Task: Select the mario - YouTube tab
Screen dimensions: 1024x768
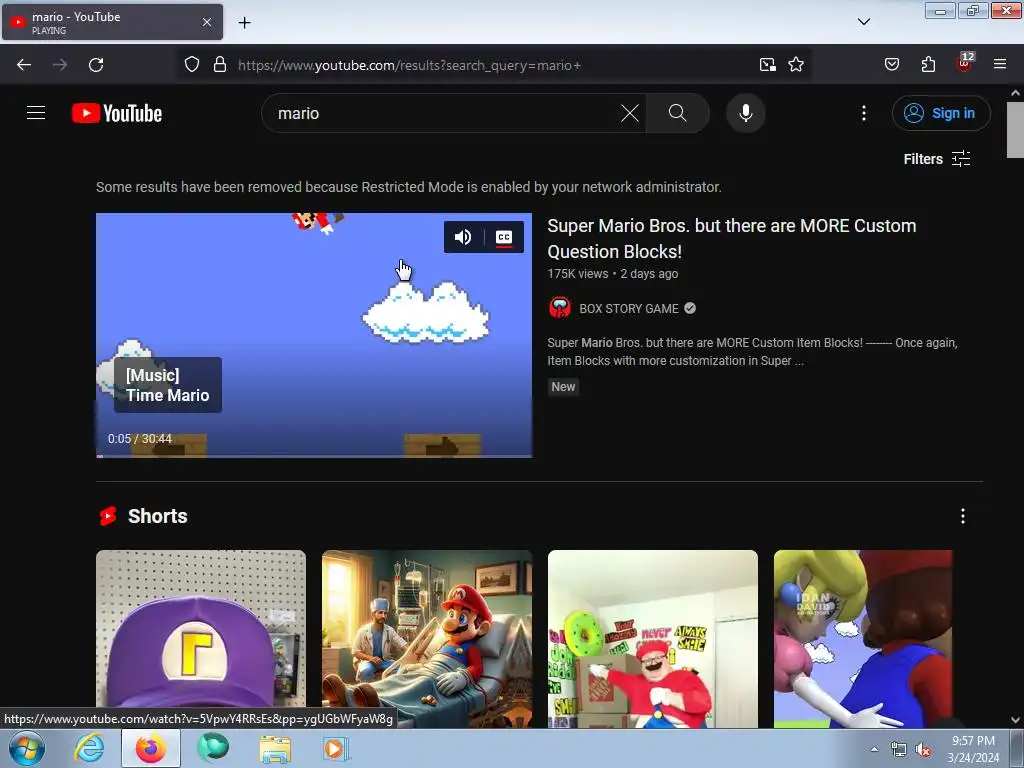Action: 112,22
